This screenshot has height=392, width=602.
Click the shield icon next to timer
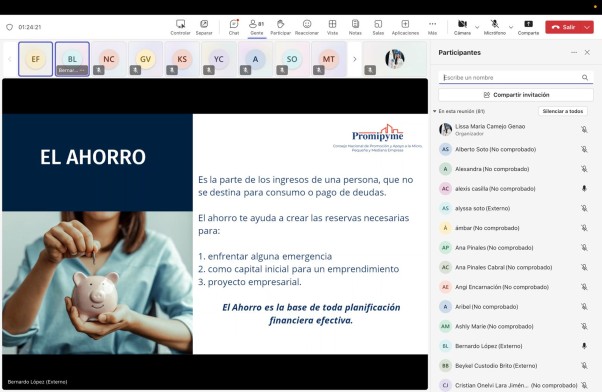click(x=10, y=27)
